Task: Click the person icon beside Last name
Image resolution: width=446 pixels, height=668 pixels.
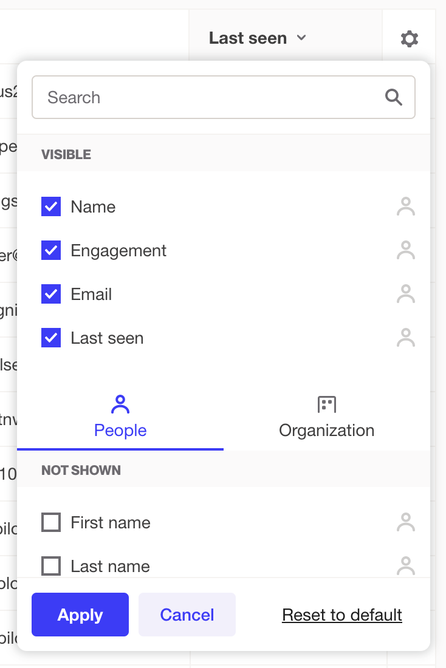Action: [406, 566]
